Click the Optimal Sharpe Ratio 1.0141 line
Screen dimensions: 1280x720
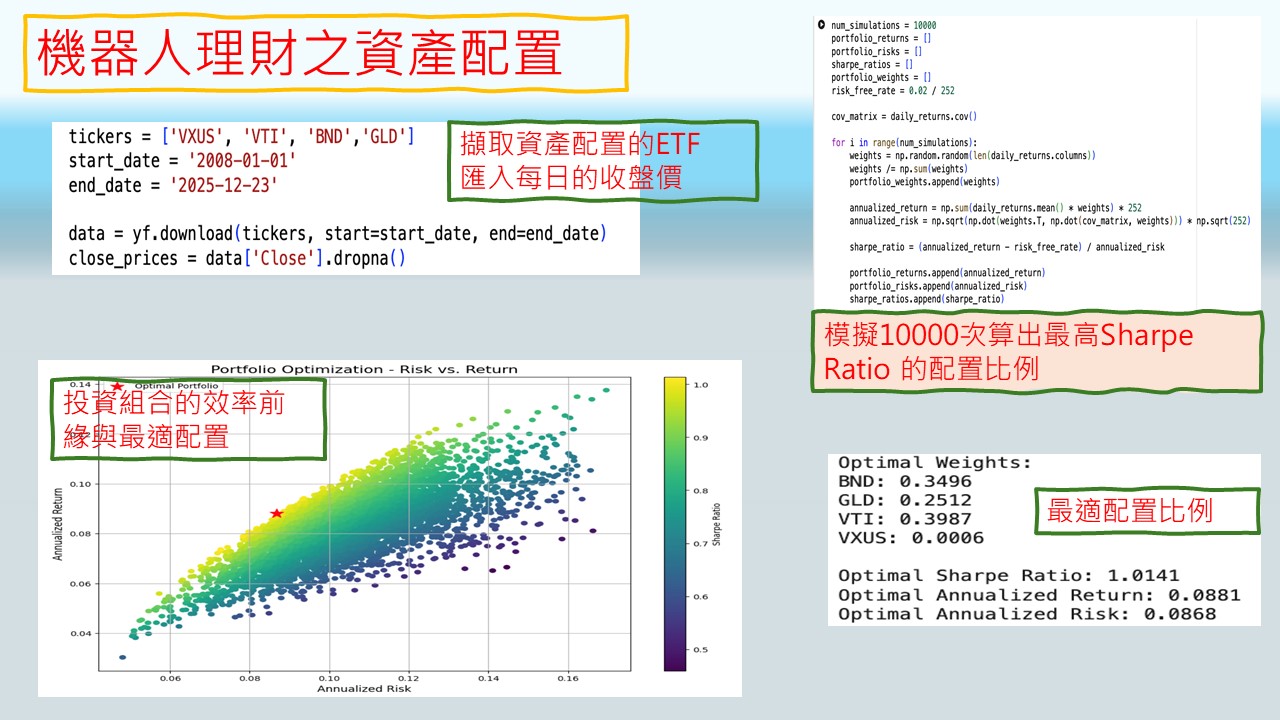pos(1008,575)
